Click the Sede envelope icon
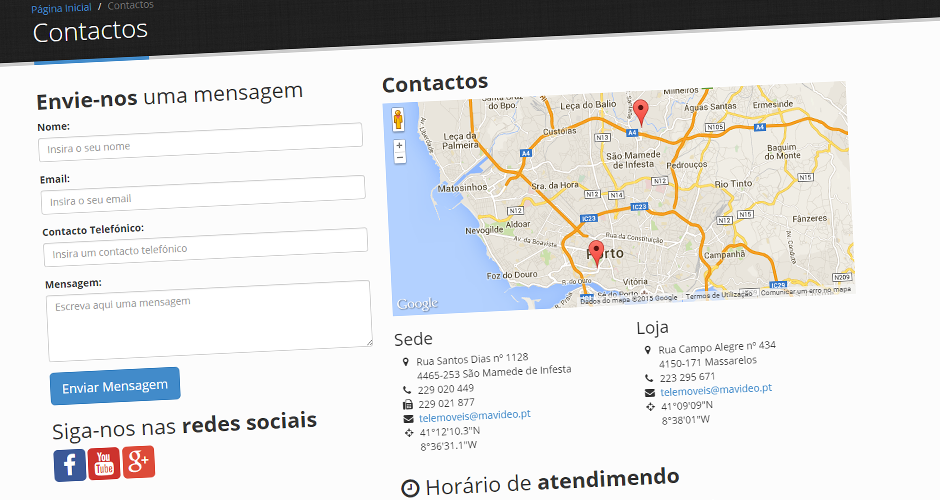 pos(408,418)
